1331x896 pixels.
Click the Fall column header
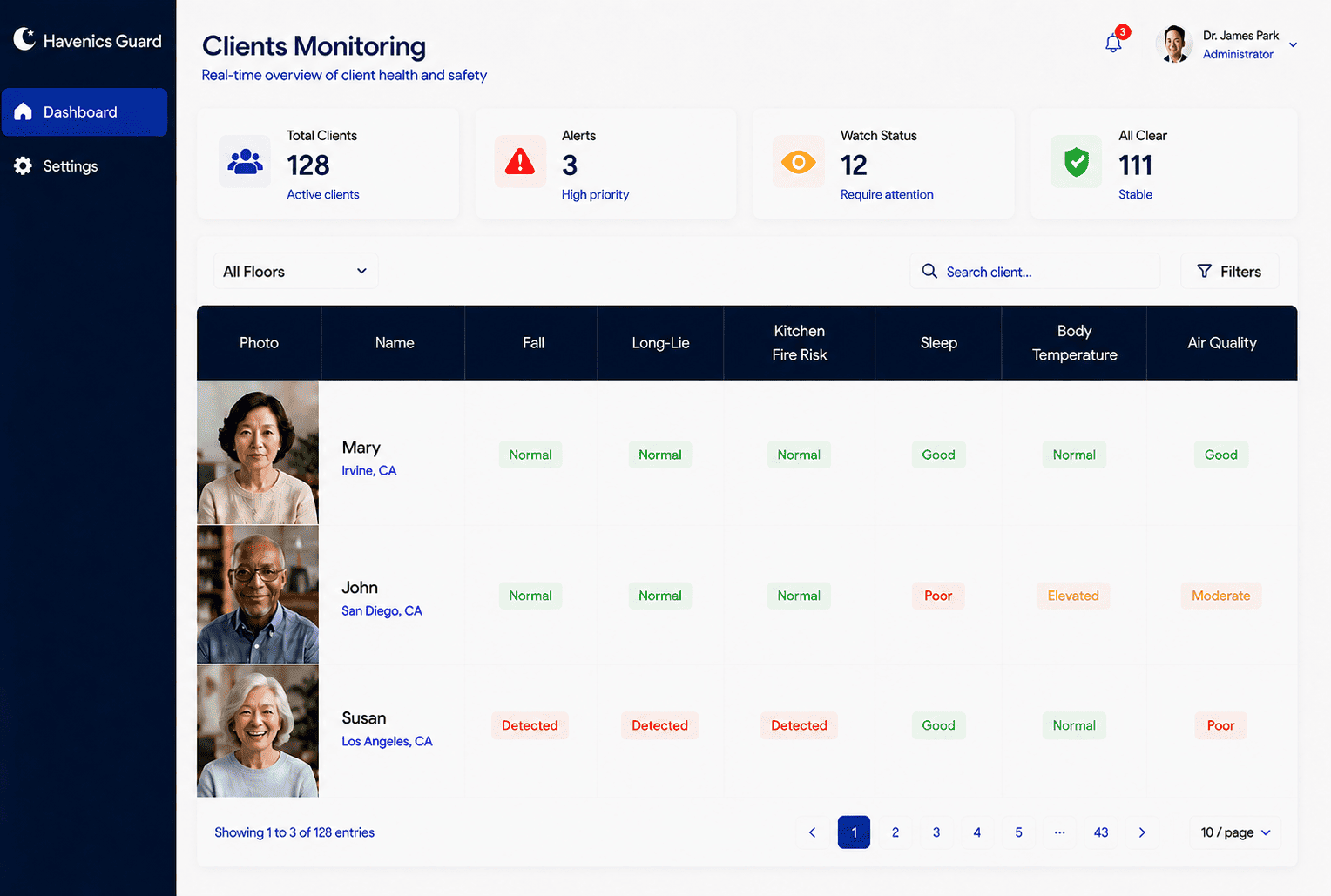(533, 343)
